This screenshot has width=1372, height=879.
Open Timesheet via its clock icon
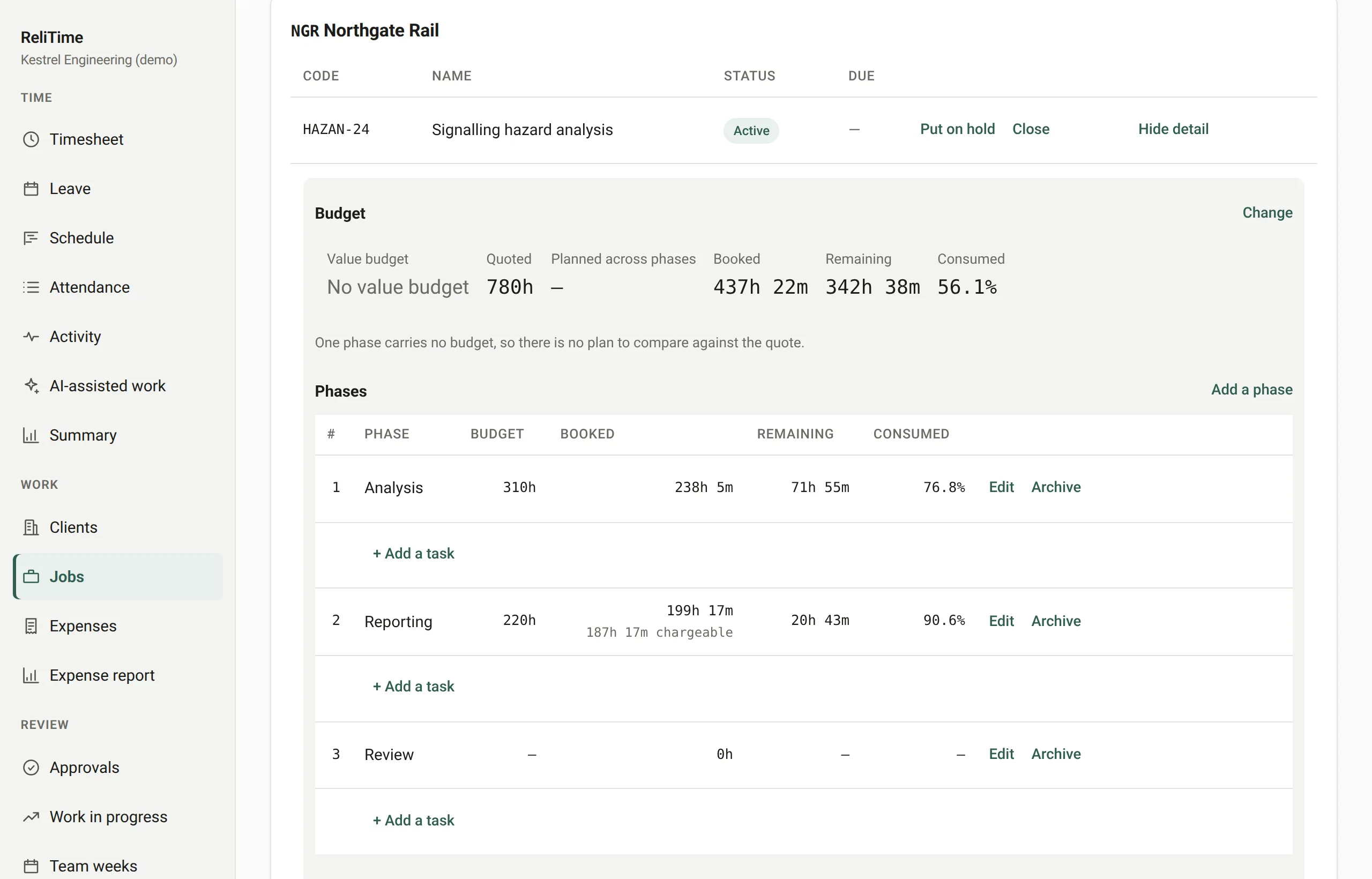[31, 139]
